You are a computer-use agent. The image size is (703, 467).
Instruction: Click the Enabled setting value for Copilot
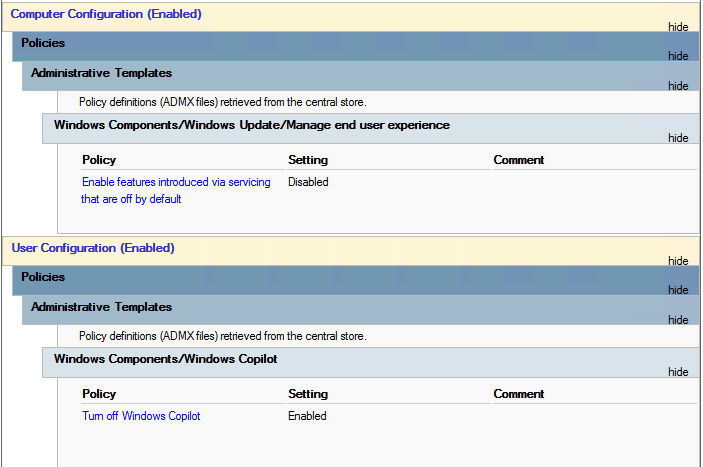point(307,416)
